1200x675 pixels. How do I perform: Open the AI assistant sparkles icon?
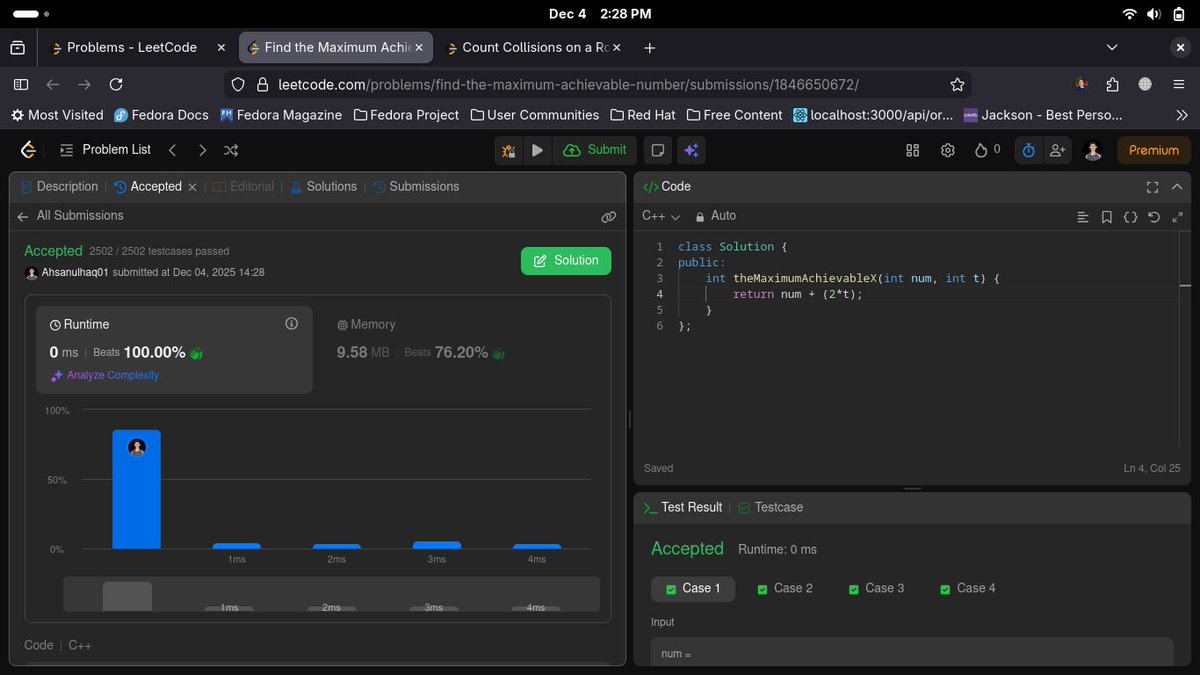point(692,150)
